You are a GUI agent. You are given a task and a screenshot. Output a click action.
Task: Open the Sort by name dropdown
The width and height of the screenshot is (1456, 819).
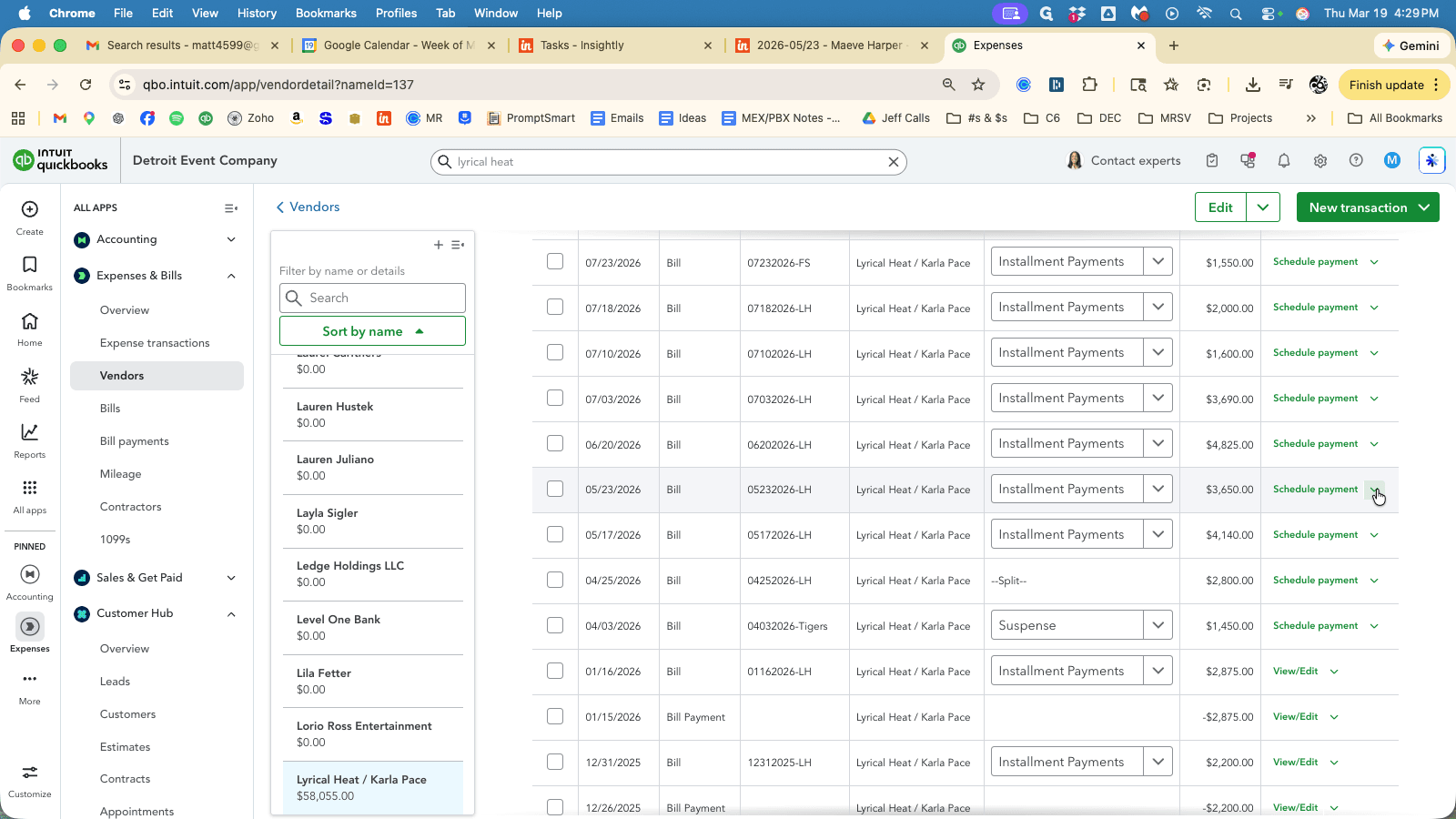pos(372,331)
